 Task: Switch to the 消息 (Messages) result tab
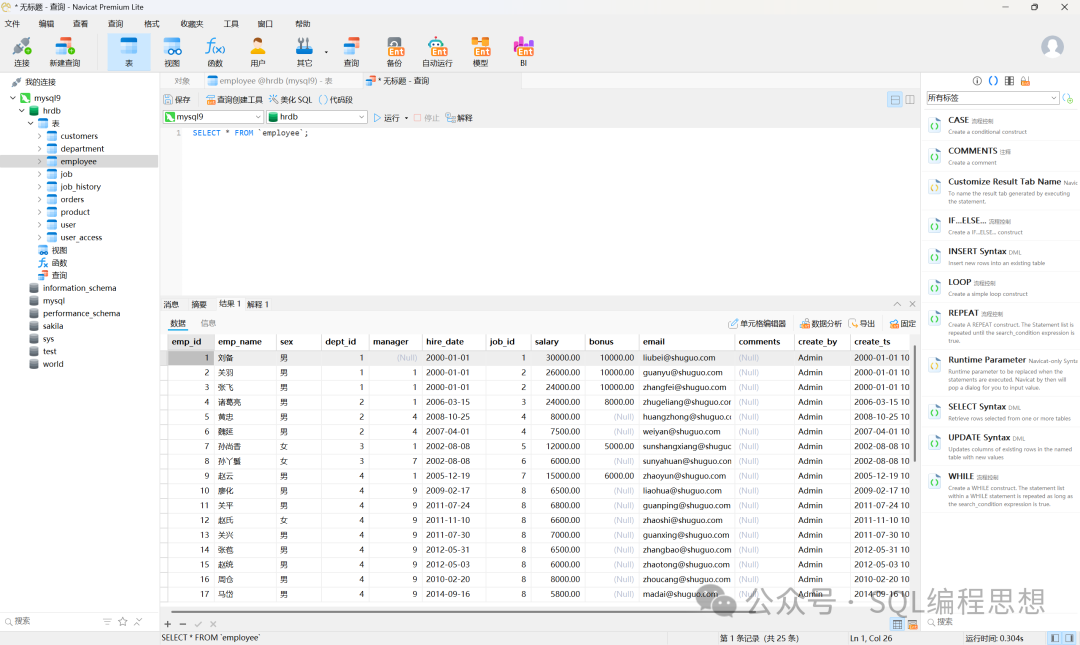point(171,304)
